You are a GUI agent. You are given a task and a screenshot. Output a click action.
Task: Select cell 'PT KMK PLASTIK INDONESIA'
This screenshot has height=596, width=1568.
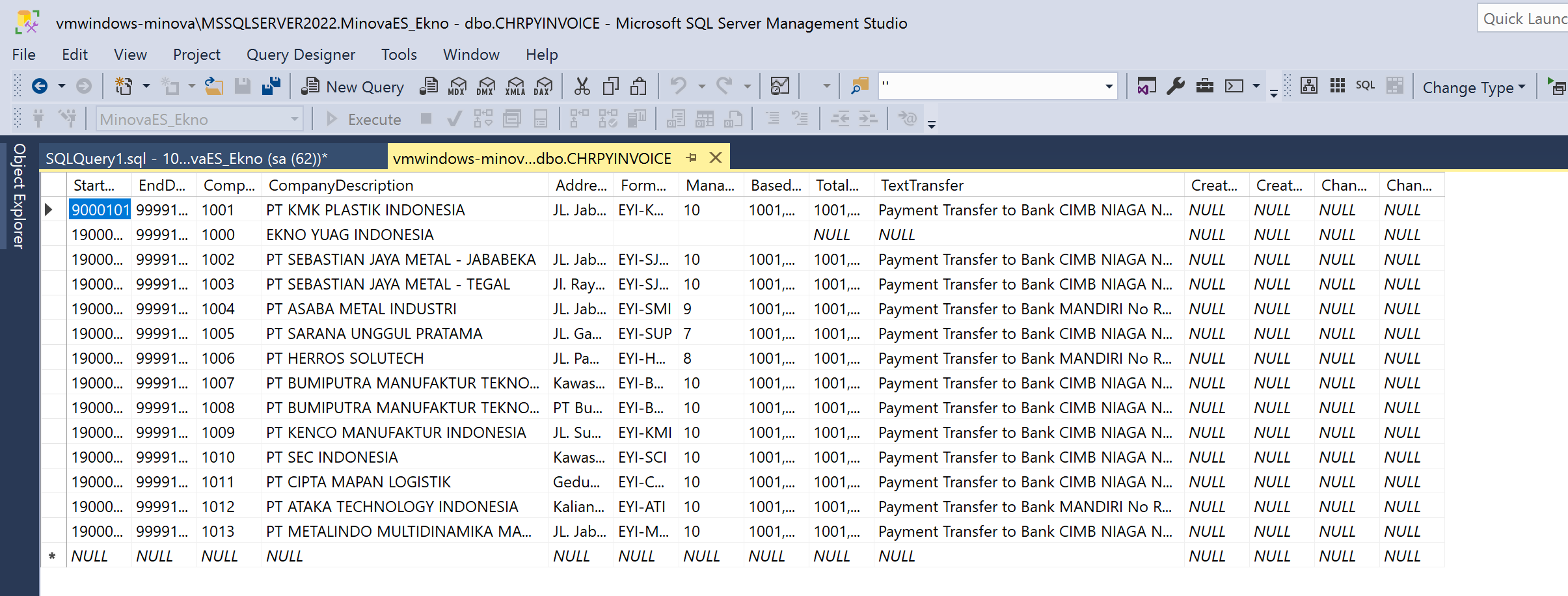[x=405, y=210]
